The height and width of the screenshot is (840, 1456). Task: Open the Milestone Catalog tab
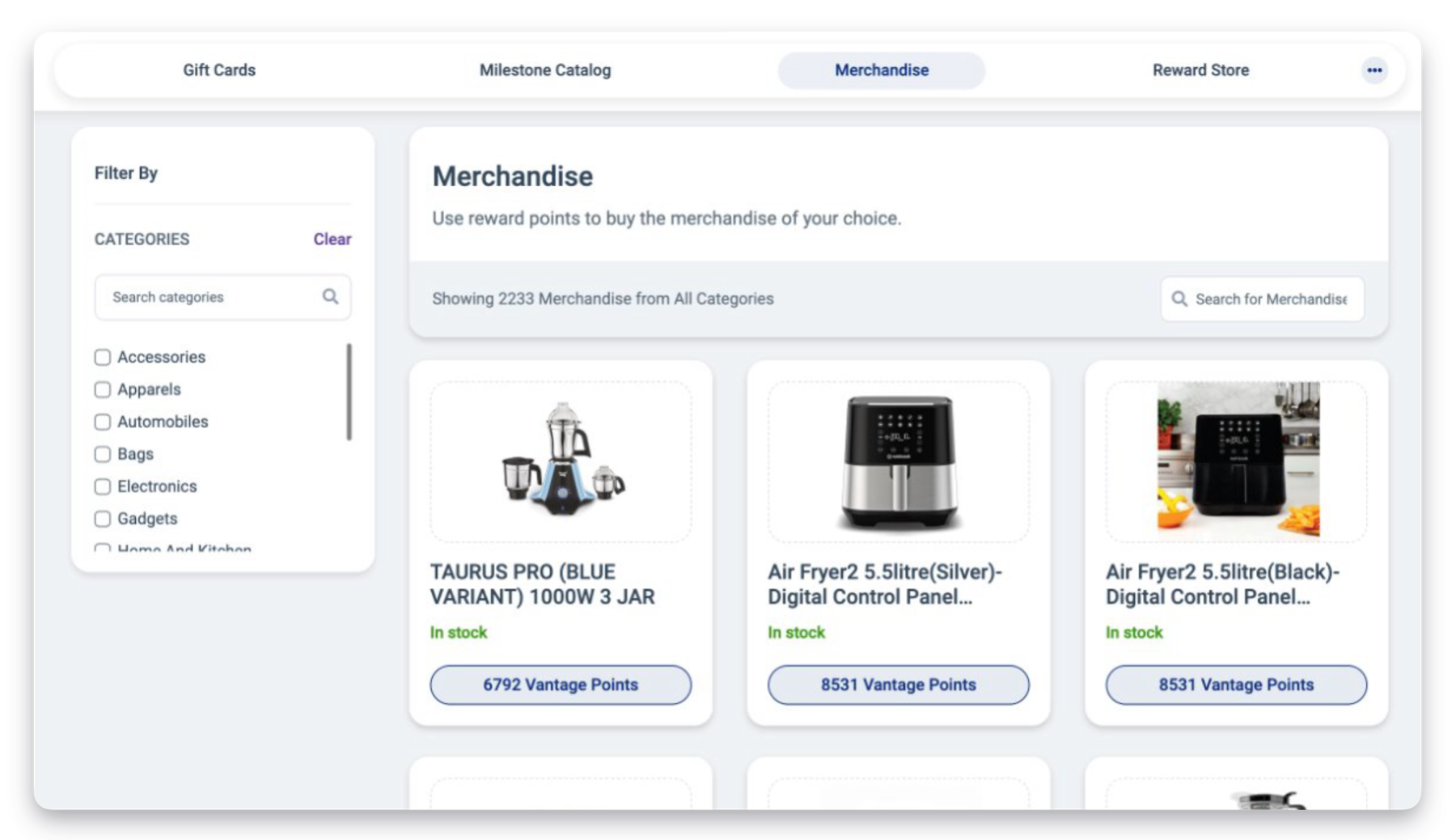point(544,70)
